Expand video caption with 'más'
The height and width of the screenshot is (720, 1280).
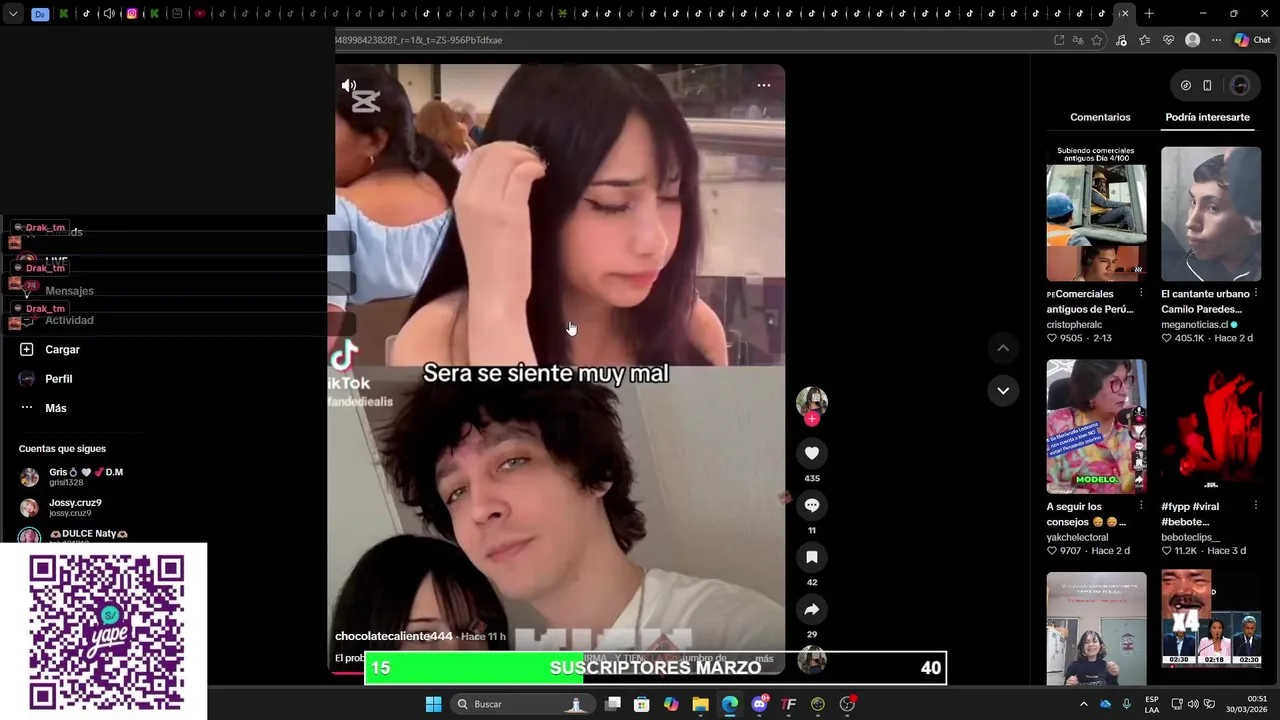[x=764, y=659]
